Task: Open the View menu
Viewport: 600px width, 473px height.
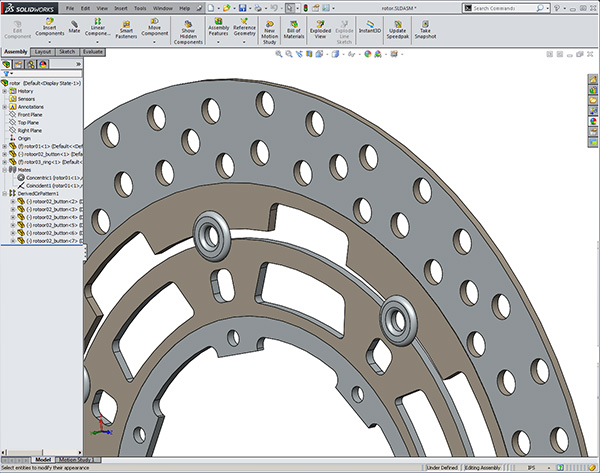Action: [102, 8]
